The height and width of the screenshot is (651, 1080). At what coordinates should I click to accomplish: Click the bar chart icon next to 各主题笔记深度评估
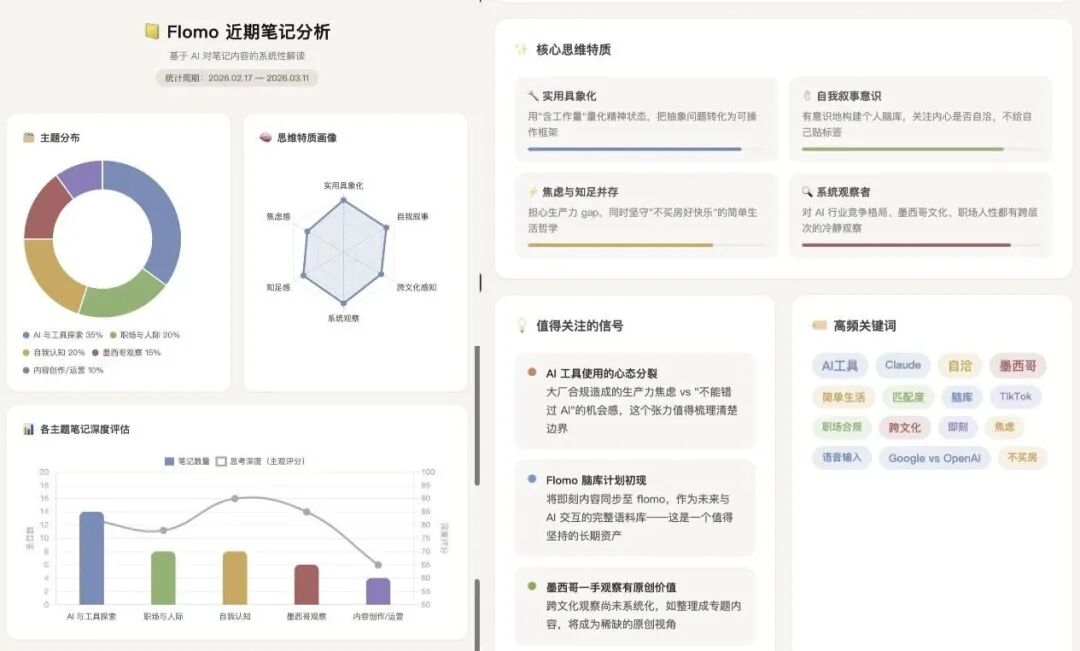pos(28,429)
